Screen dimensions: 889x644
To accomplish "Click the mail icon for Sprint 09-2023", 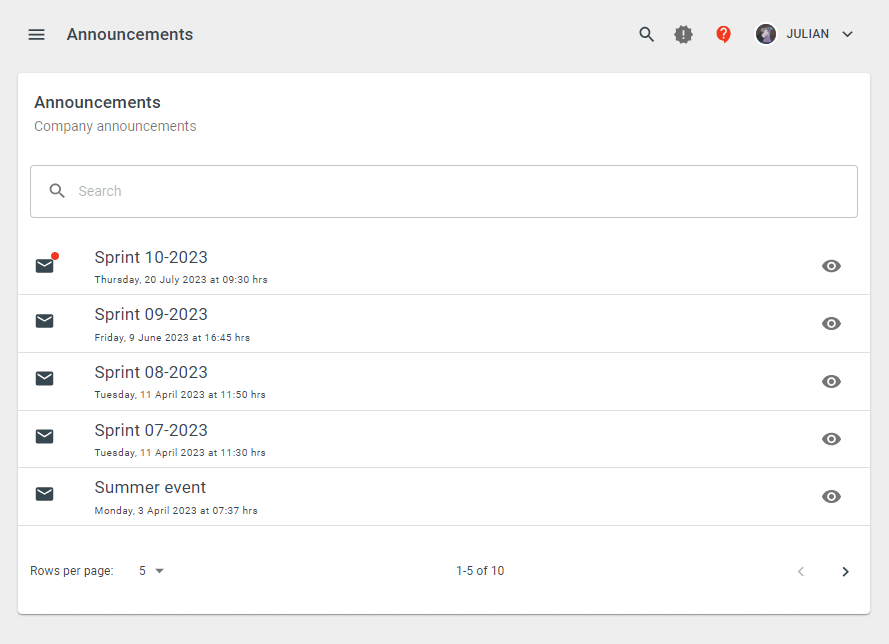I will click(x=45, y=321).
